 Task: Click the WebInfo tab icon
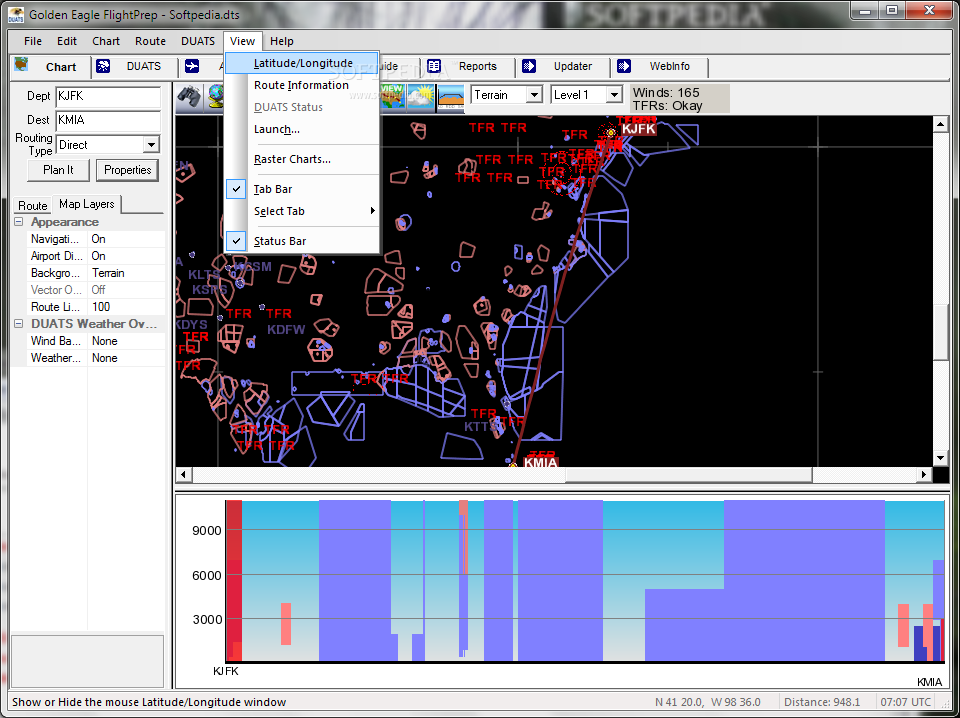tap(624, 67)
